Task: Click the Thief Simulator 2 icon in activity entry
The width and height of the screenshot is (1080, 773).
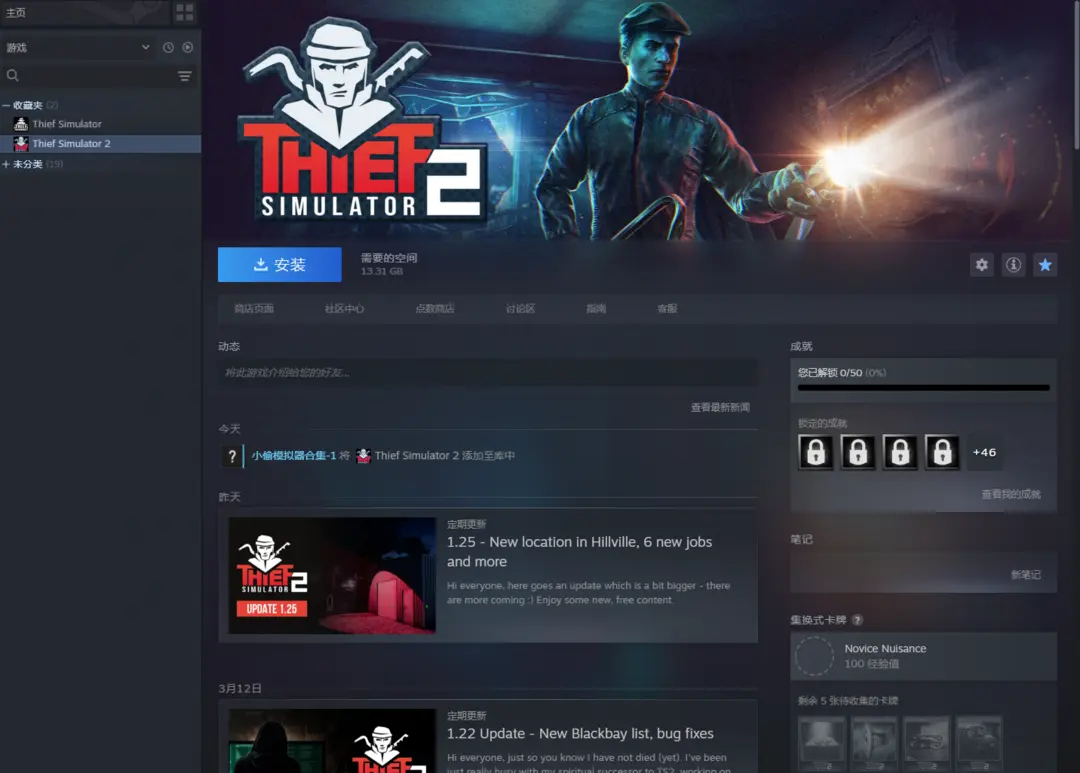Action: [363, 455]
